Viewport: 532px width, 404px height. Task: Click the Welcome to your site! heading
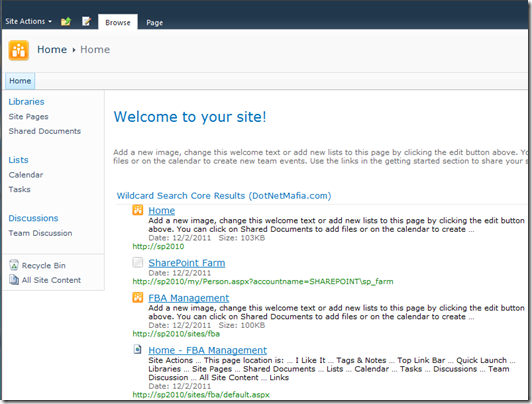pyautogui.click(x=190, y=117)
